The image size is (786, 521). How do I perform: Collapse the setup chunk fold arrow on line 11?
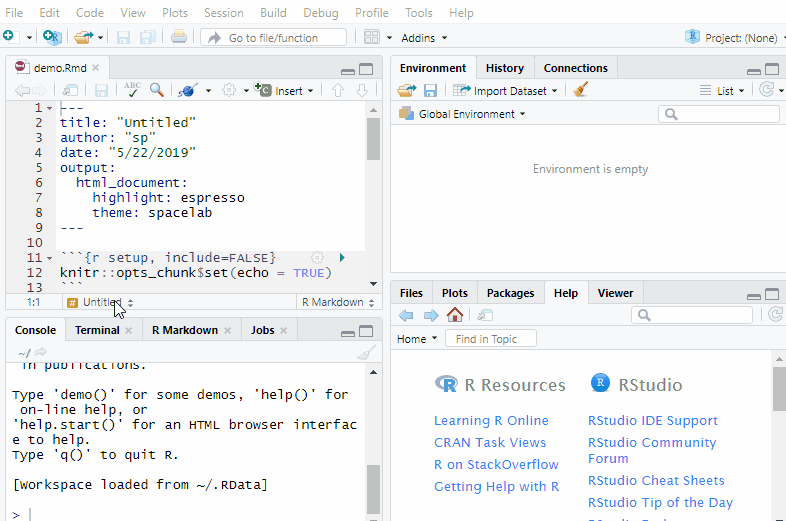tap(49, 258)
